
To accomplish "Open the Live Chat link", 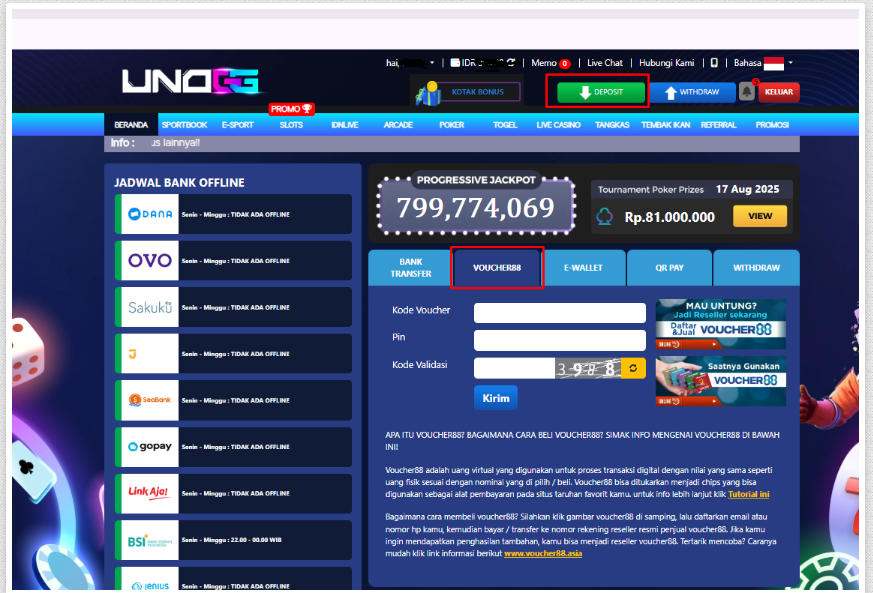I will (605, 63).
